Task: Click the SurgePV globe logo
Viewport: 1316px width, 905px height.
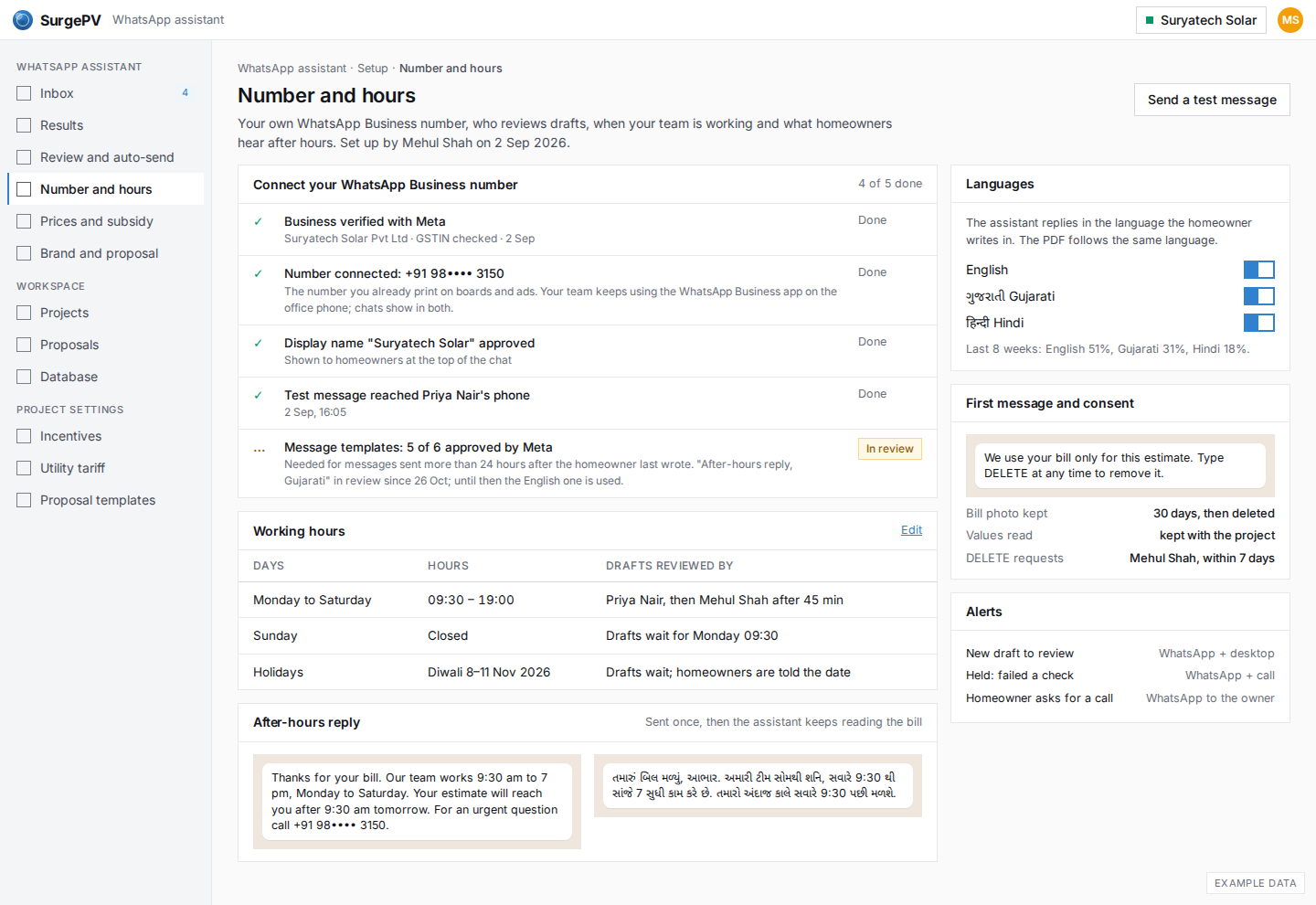Action: pyautogui.click(x=23, y=20)
